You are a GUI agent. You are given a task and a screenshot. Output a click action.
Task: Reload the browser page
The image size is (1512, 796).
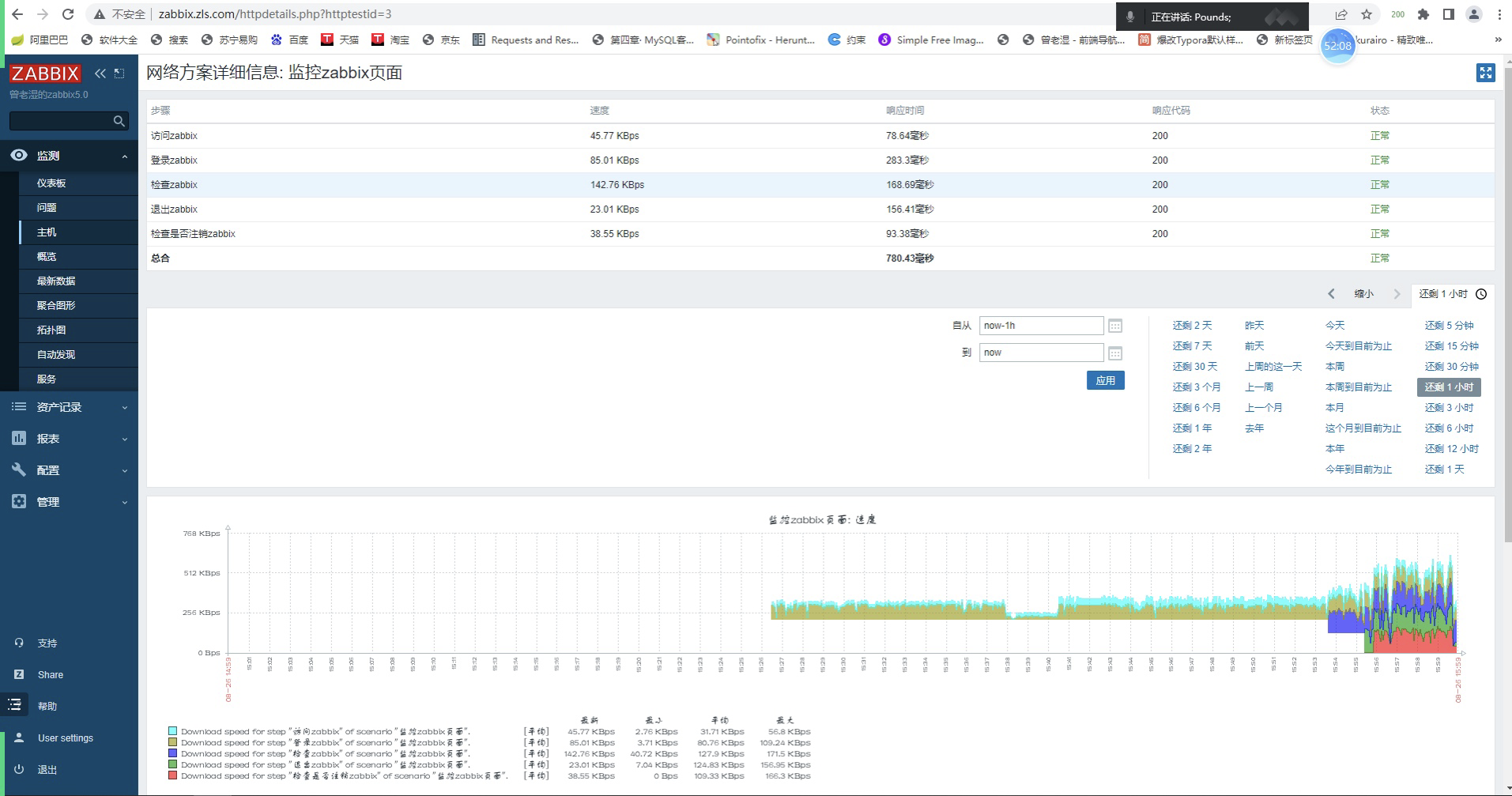(x=68, y=14)
